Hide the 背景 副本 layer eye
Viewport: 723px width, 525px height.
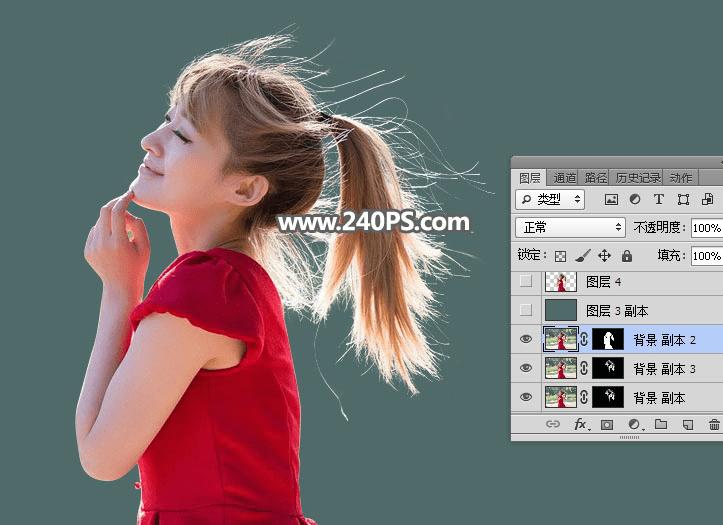click(x=526, y=397)
